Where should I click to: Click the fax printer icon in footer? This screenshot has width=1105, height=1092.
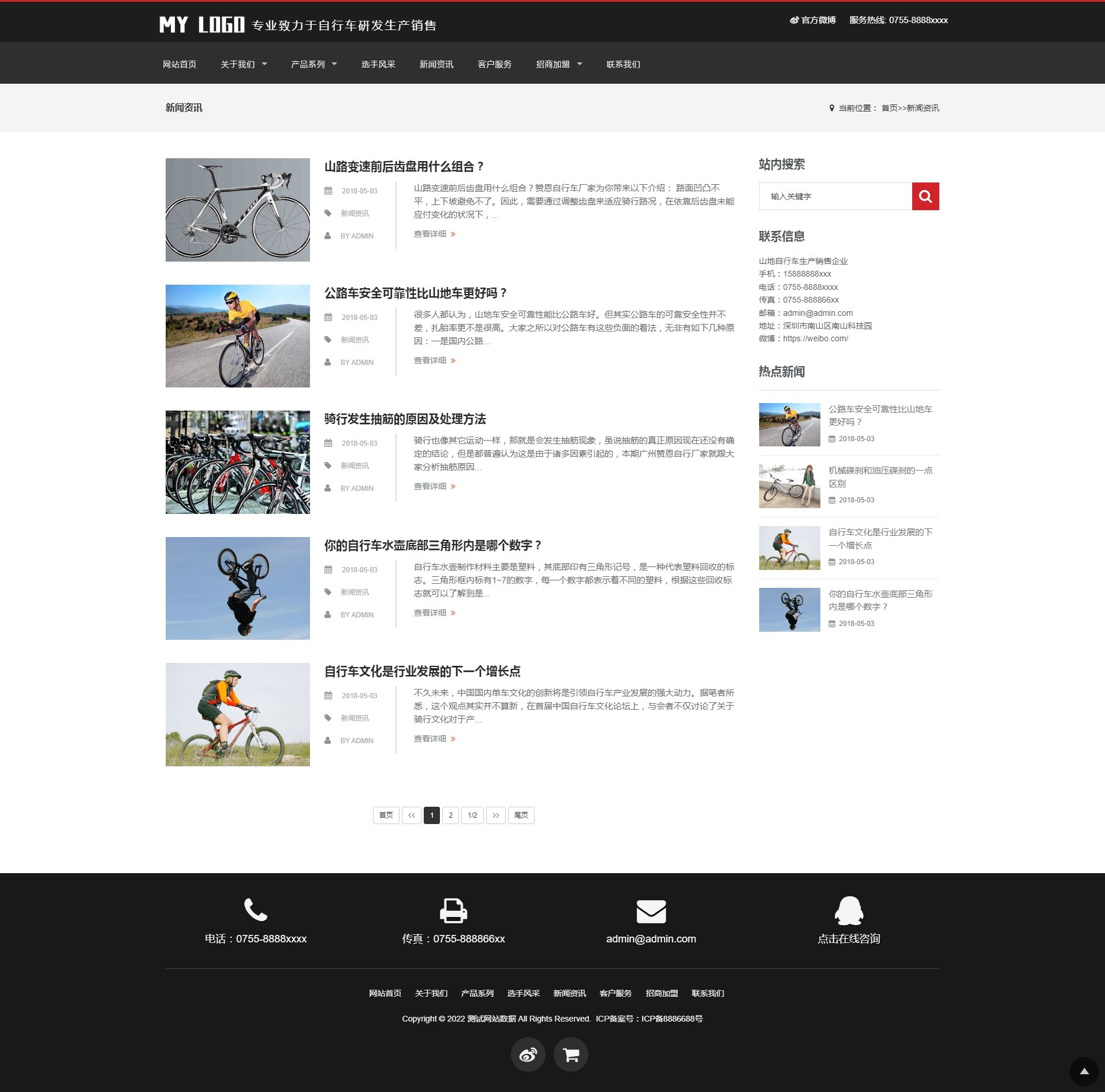(x=453, y=910)
